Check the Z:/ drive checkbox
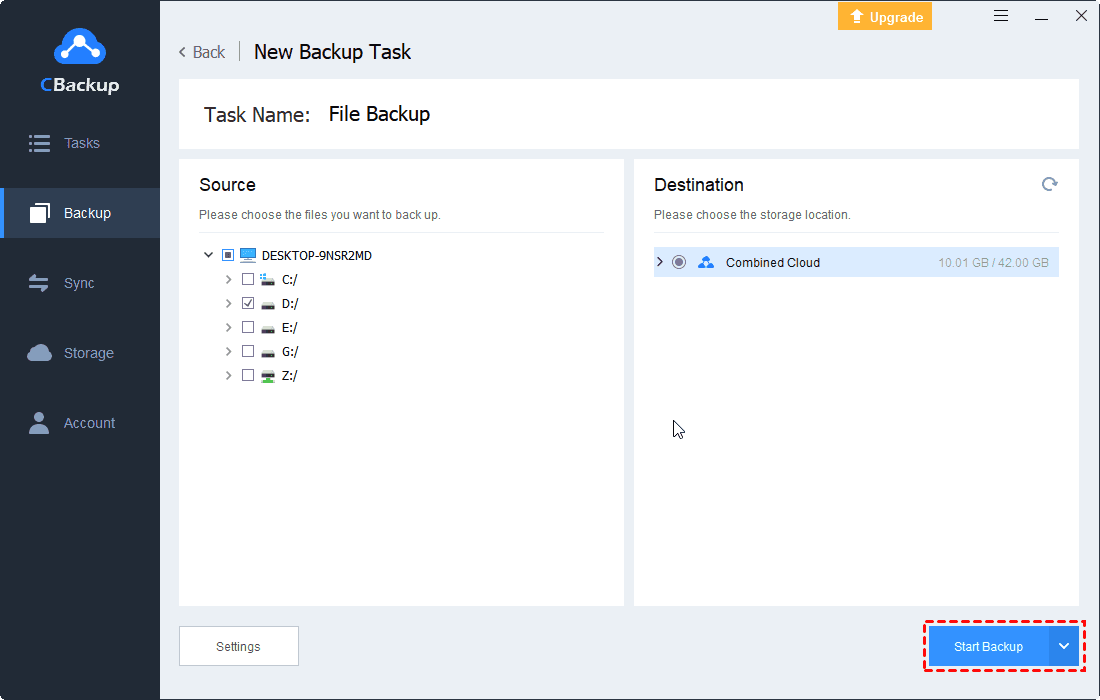 248,375
